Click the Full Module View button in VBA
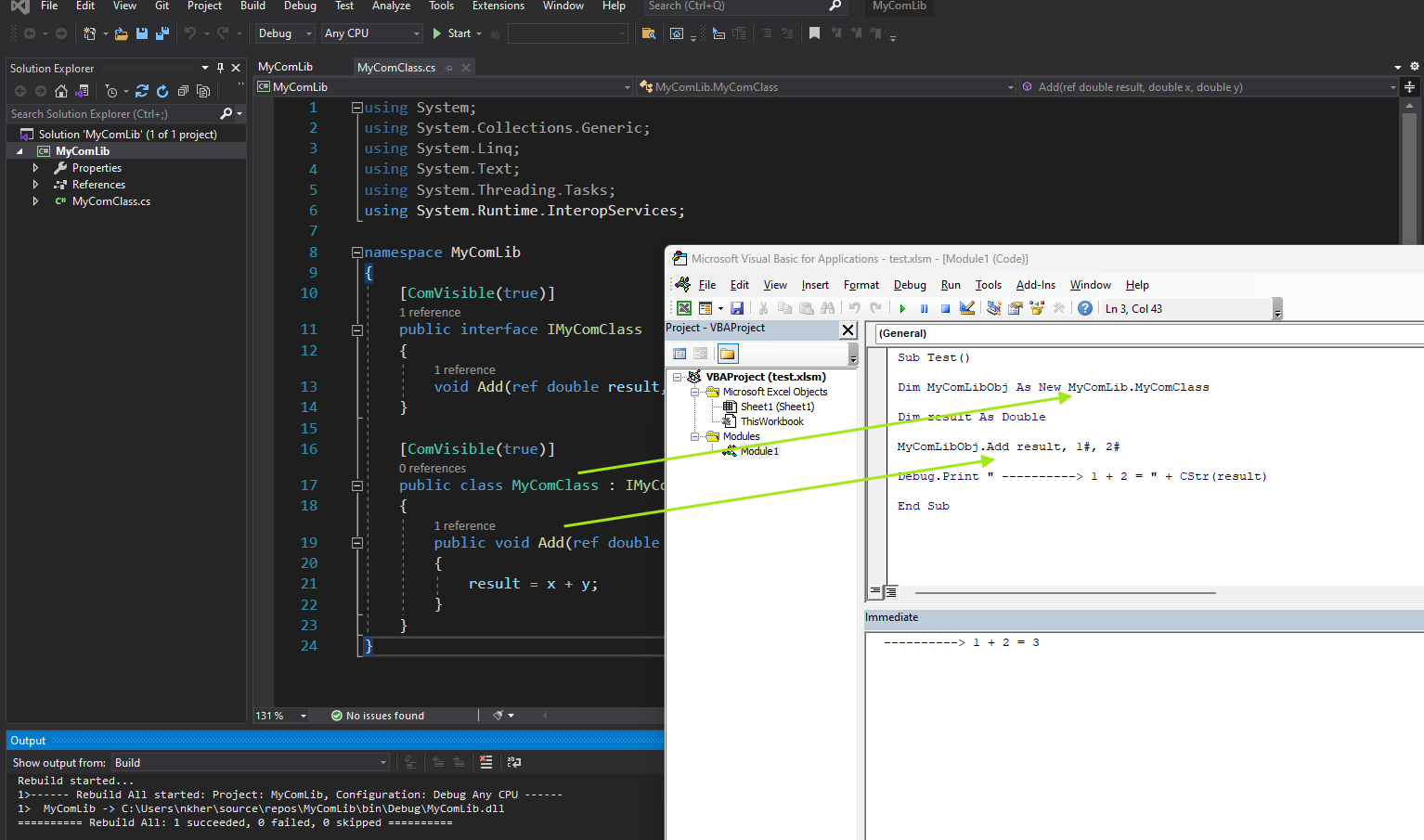 tap(891, 591)
